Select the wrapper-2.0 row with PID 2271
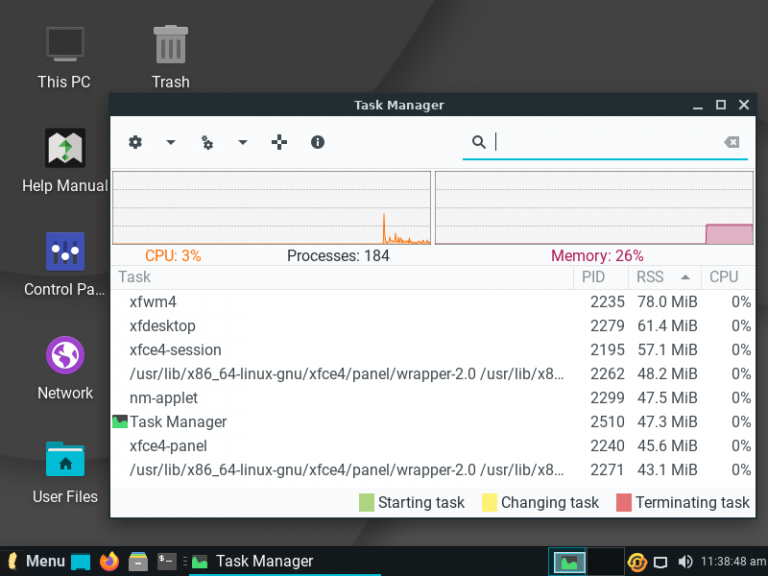768x576 pixels. tap(432, 470)
